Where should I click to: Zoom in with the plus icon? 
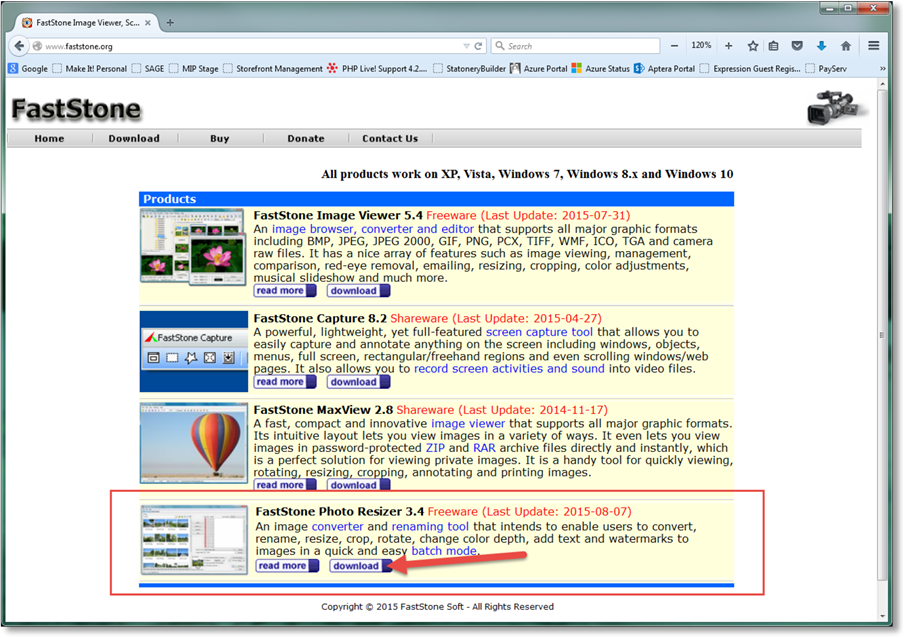pyautogui.click(x=729, y=46)
